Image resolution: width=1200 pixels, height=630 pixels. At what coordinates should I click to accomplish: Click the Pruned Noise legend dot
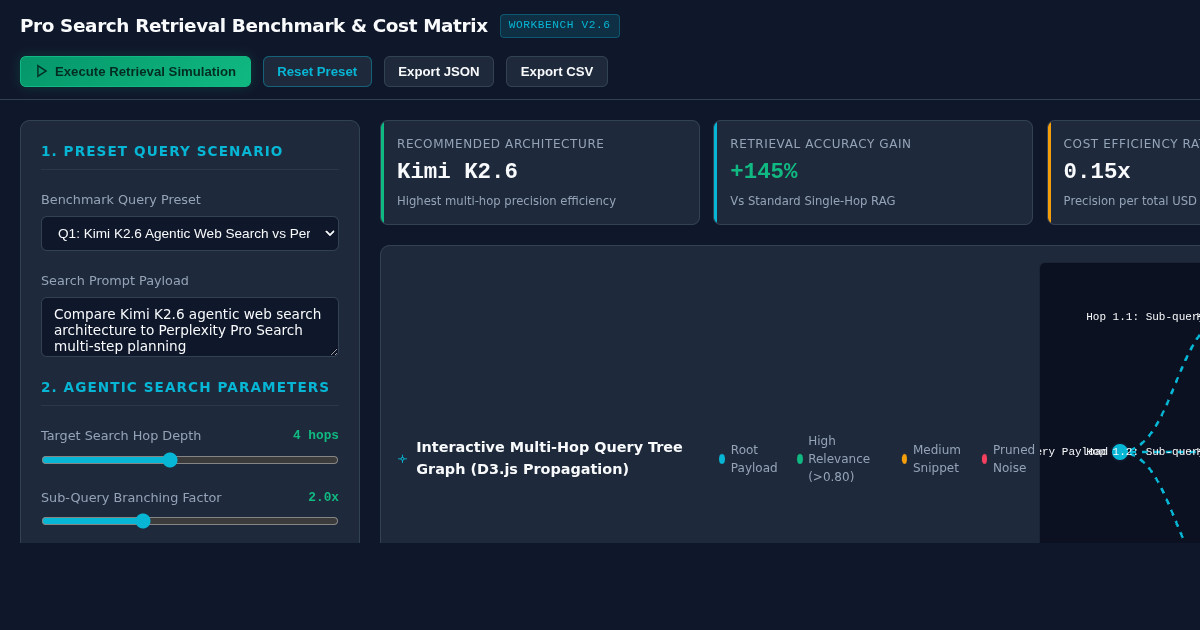pos(985,459)
